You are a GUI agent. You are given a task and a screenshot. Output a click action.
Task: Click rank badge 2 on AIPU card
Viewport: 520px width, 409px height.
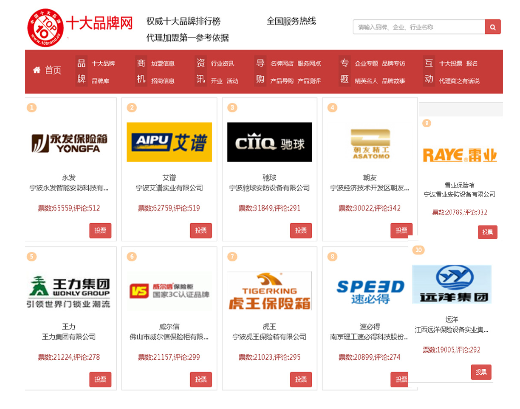tap(132, 108)
